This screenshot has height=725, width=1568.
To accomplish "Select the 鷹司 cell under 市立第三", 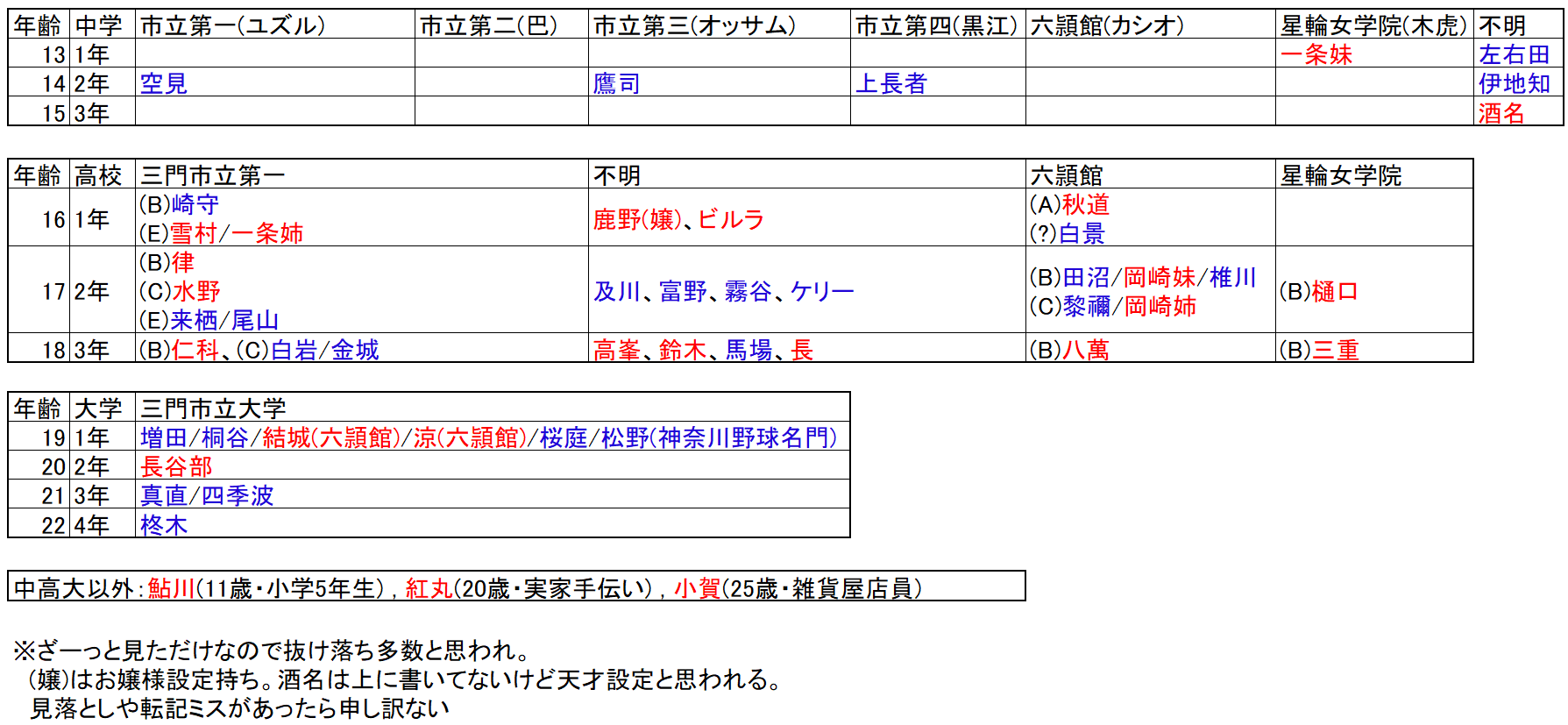I will pos(616,83).
